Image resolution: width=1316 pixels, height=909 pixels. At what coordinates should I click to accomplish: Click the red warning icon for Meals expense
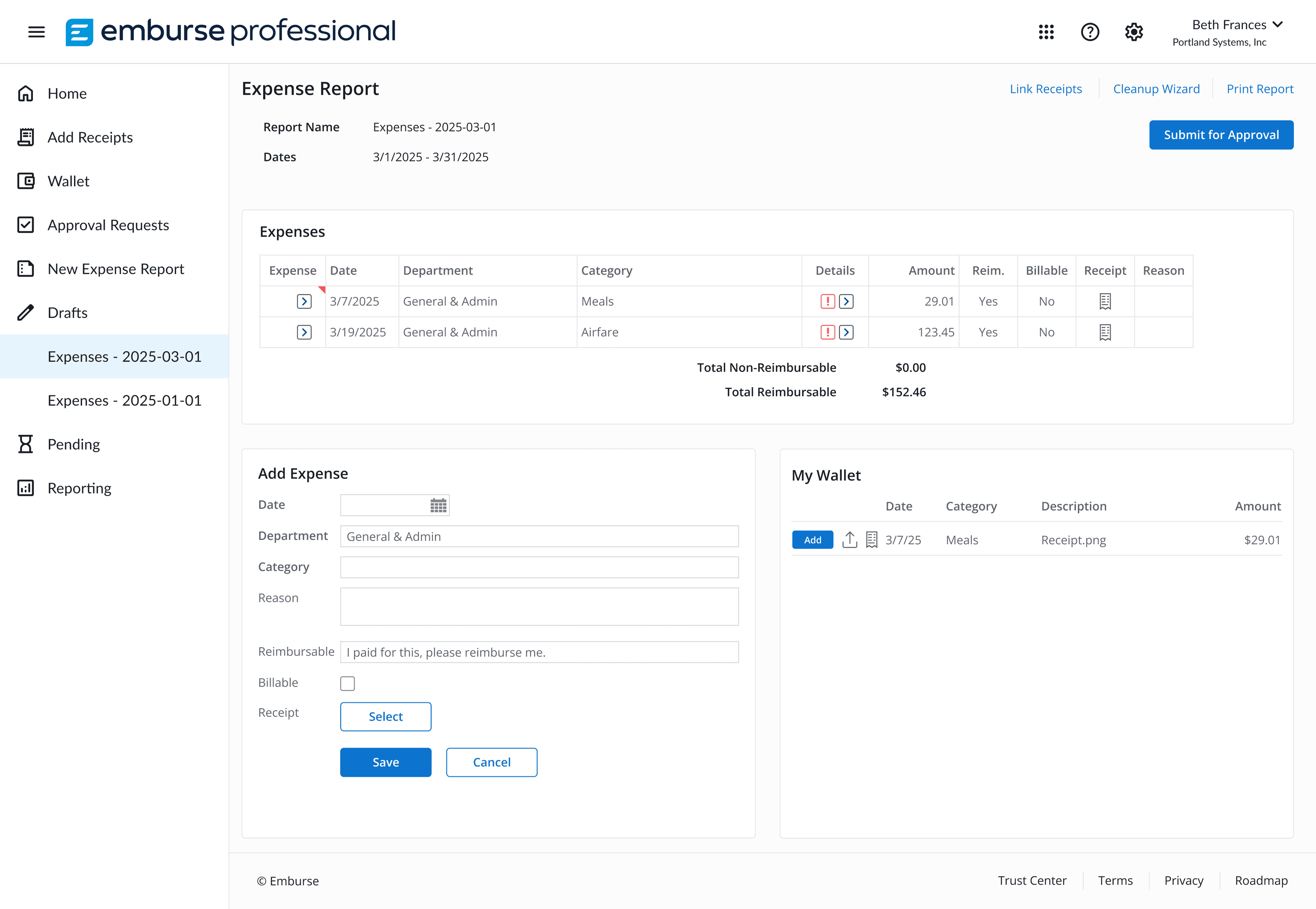tap(827, 301)
